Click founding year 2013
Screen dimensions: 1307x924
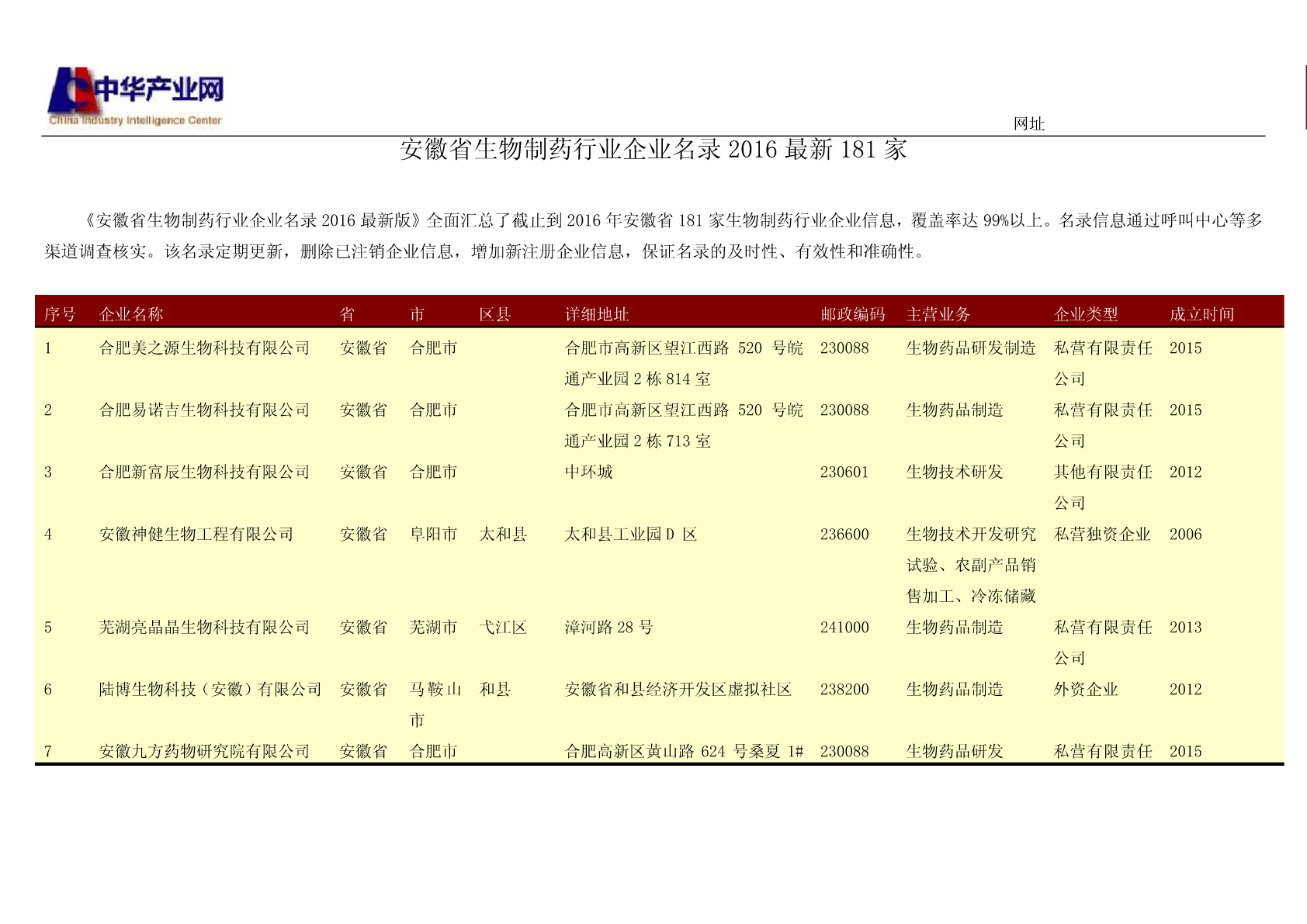click(x=1185, y=628)
